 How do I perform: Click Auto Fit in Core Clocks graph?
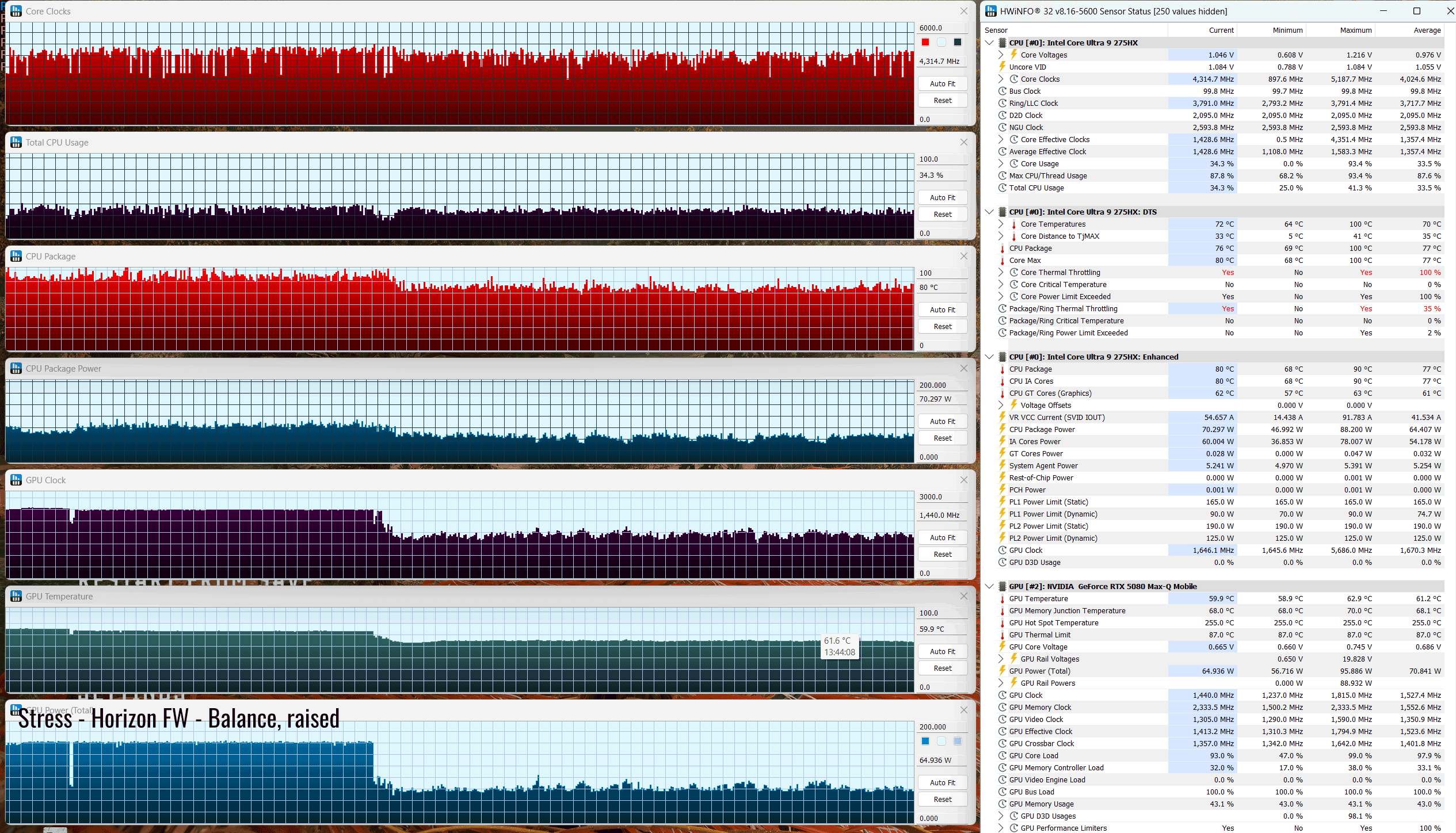(x=942, y=83)
